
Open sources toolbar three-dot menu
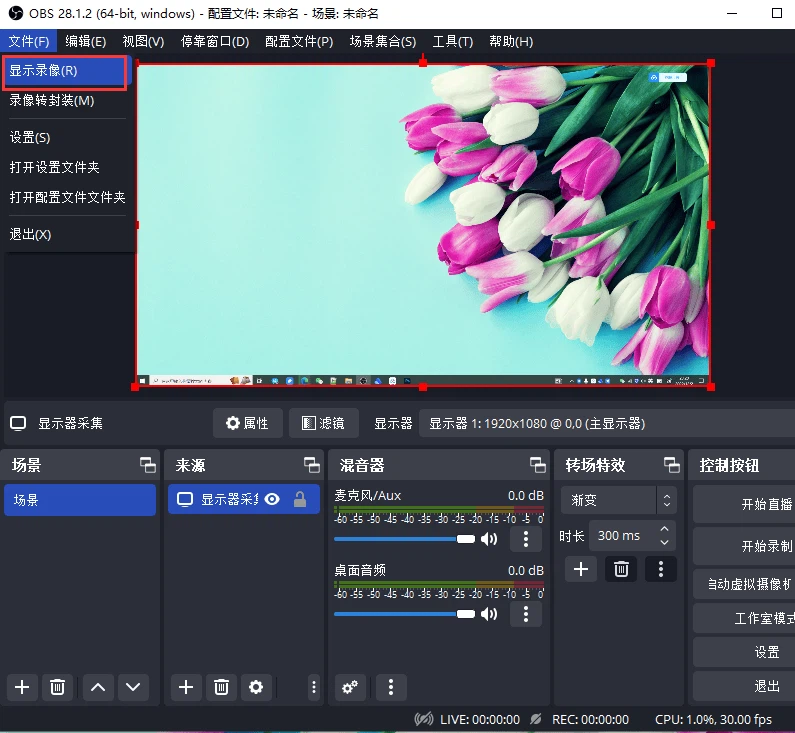[314, 687]
